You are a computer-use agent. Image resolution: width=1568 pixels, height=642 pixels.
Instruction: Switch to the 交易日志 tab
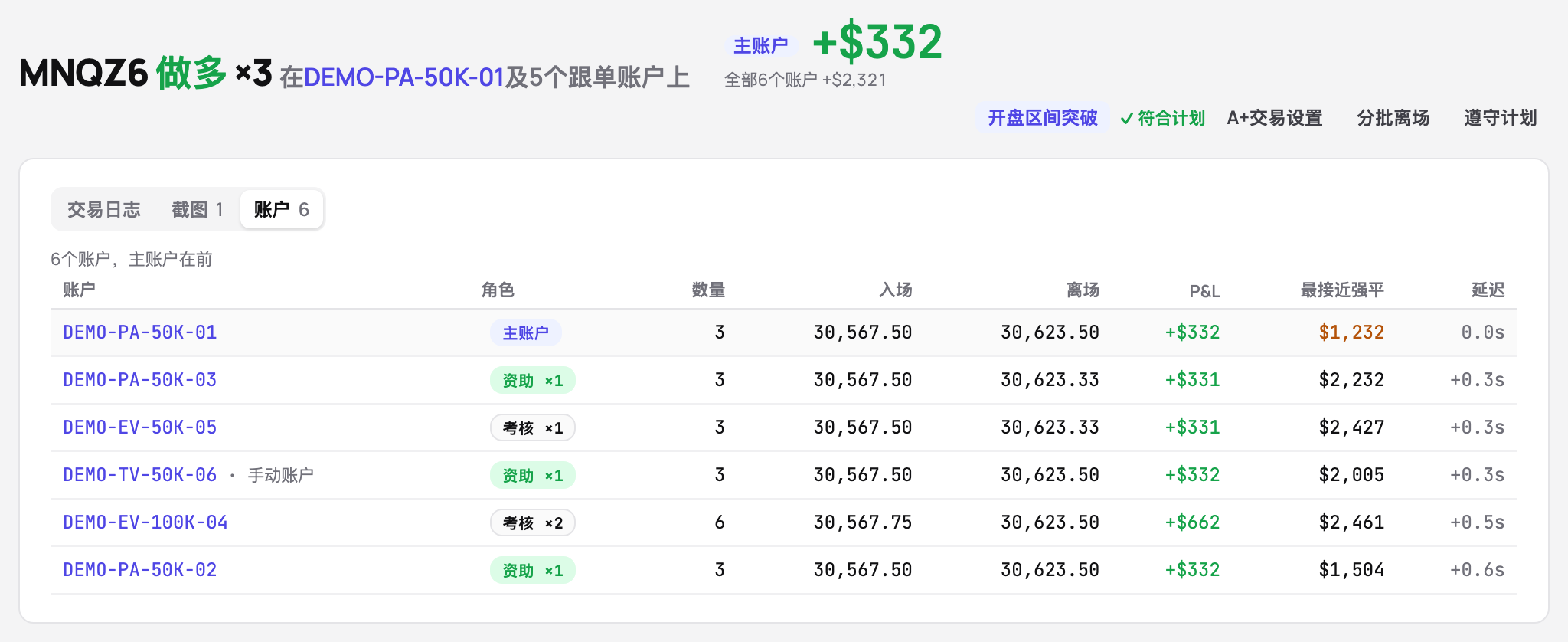point(103,210)
